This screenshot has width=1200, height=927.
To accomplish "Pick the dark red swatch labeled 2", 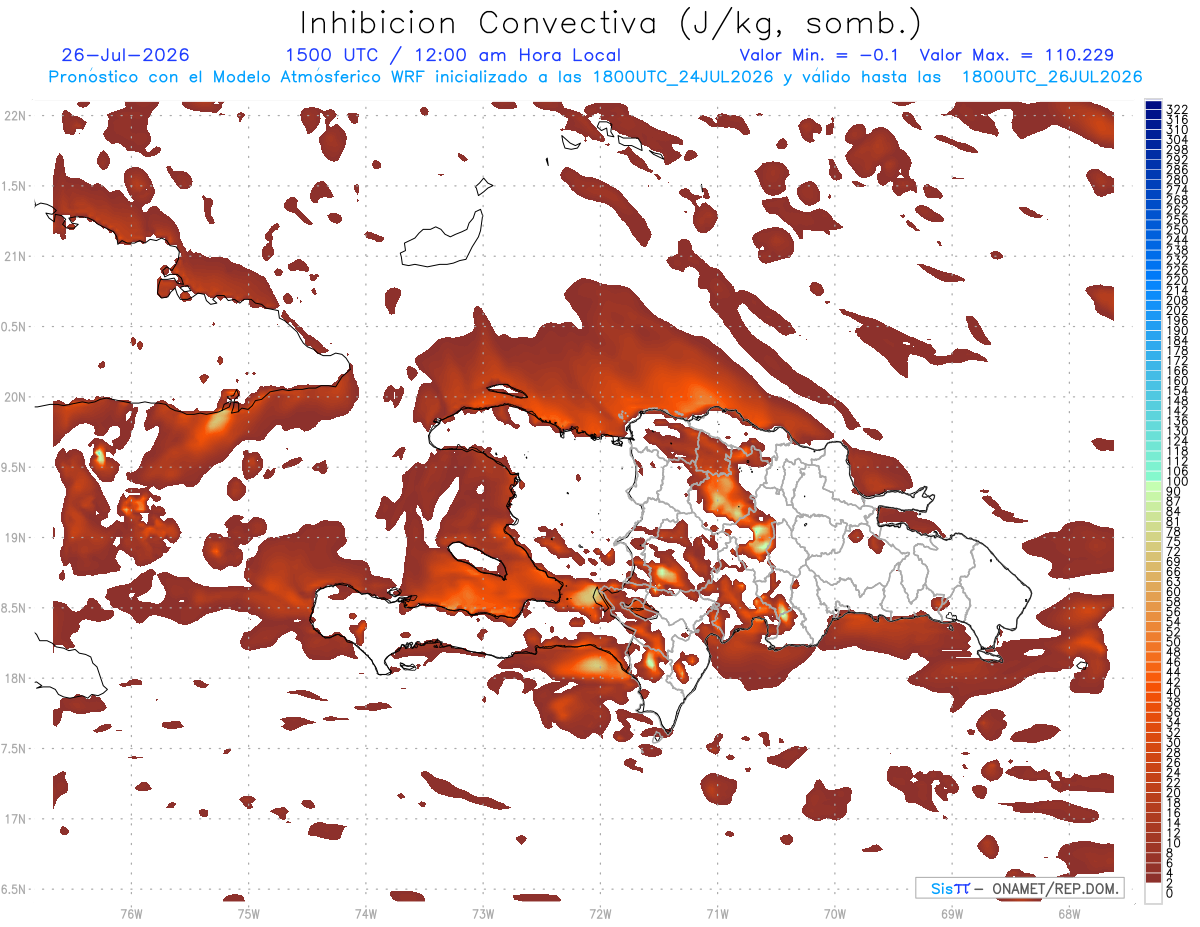I will click(x=1153, y=877).
